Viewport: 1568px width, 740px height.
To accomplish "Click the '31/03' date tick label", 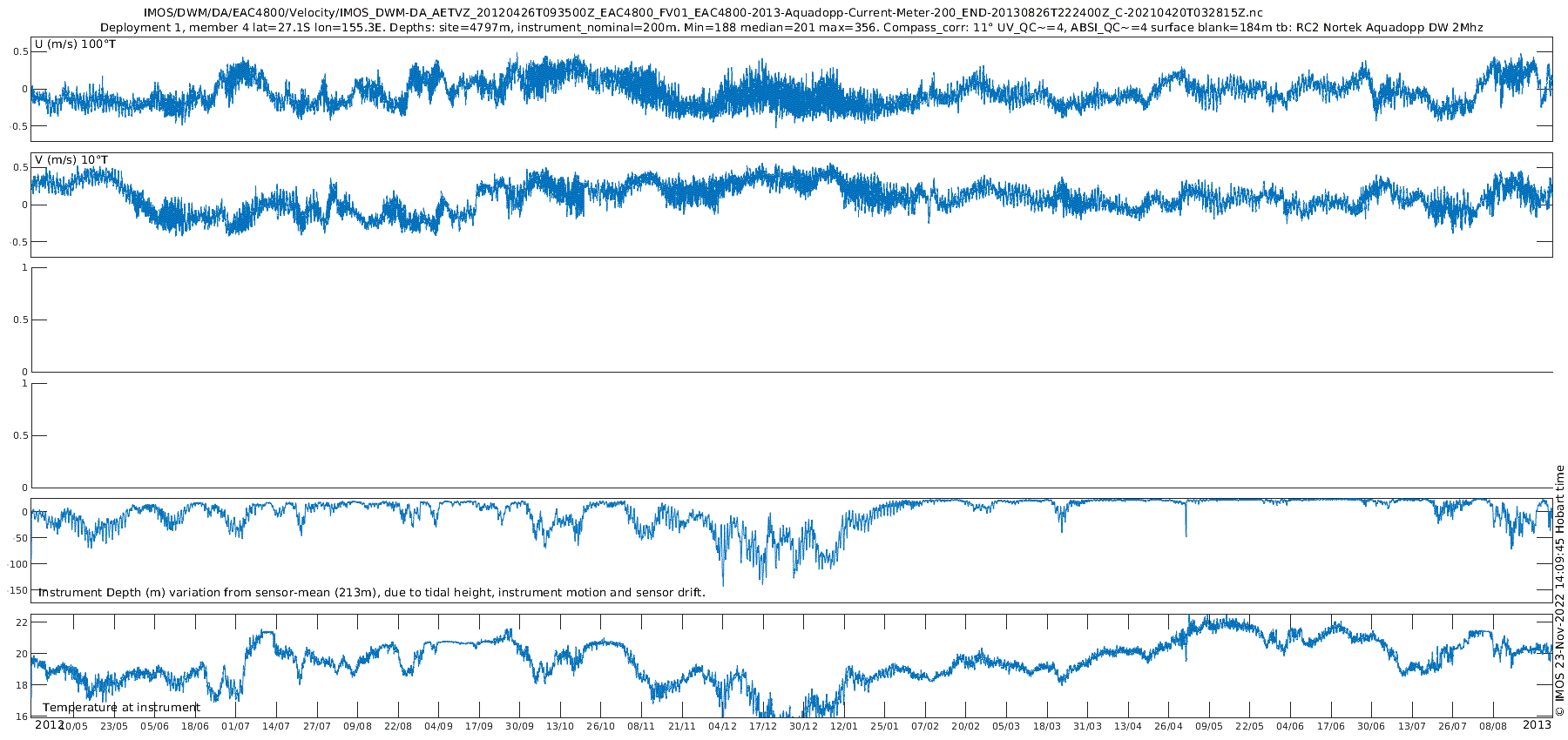I will coord(1087,726).
